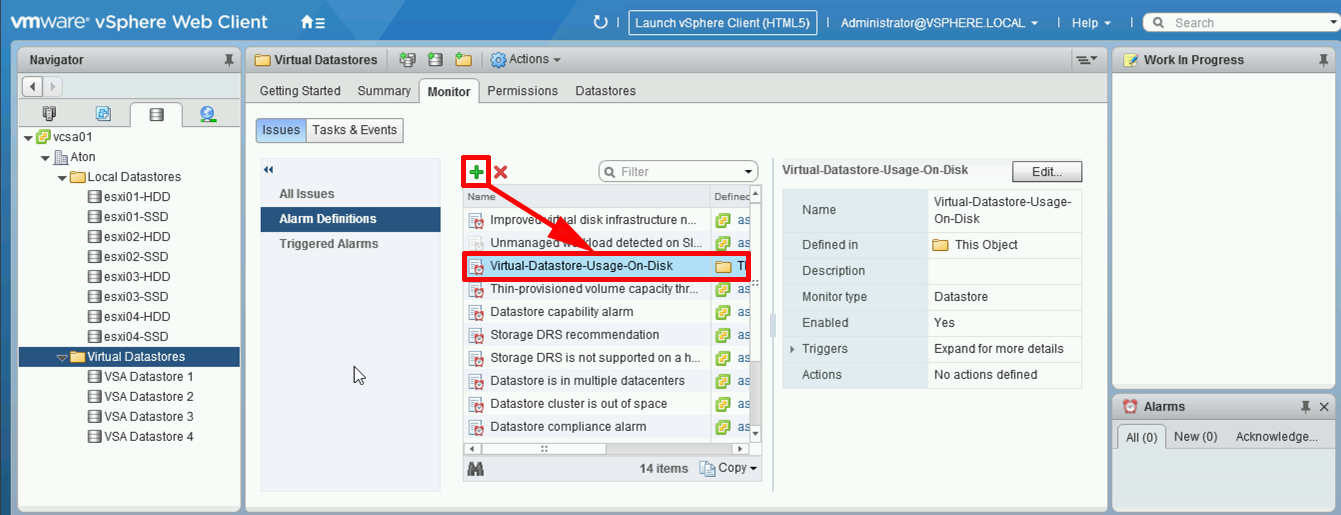Open the Getting Started tab
Viewport: 1341px width, 515px height.
pos(300,91)
